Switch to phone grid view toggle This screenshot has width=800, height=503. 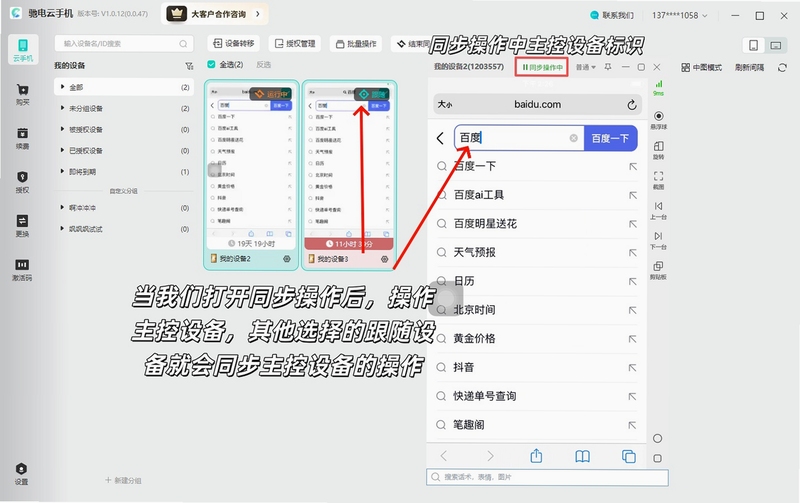tap(754, 45)
